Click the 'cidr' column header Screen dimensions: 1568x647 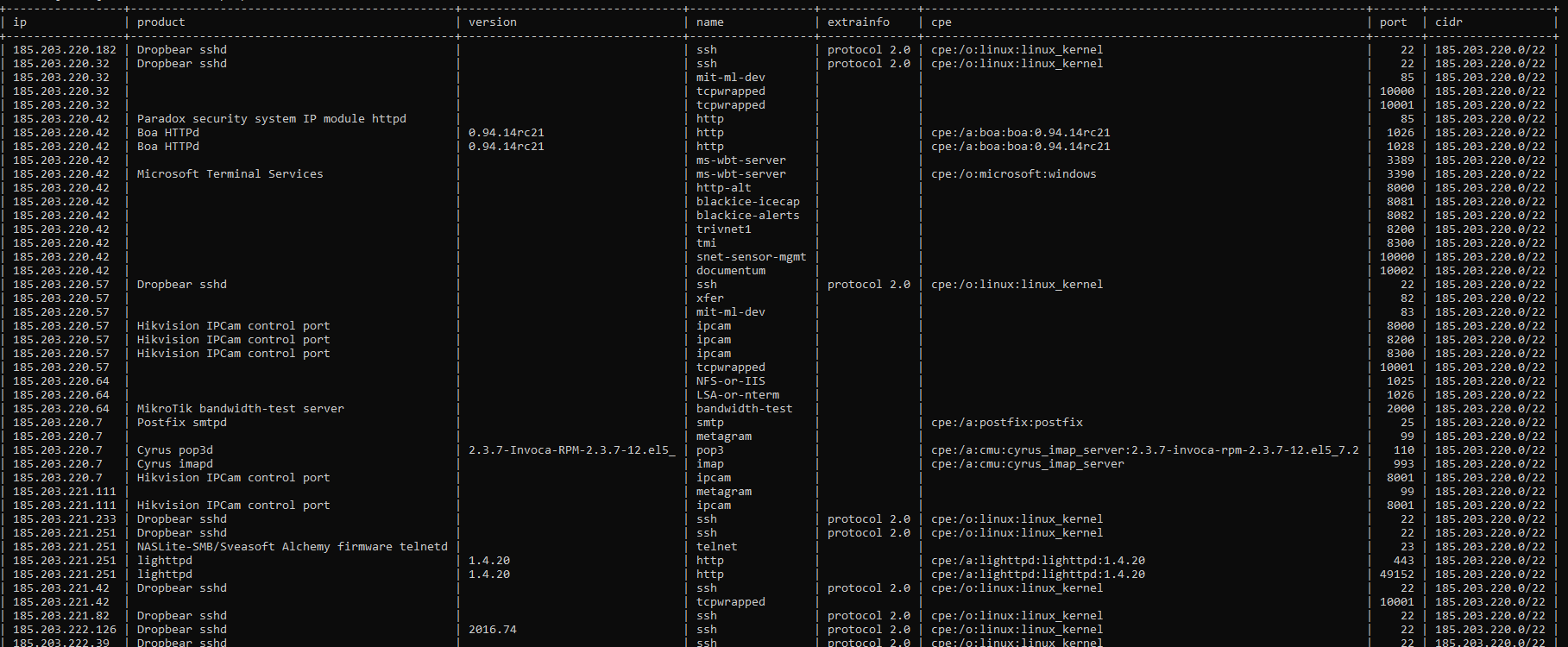(x=1449, y=22)
